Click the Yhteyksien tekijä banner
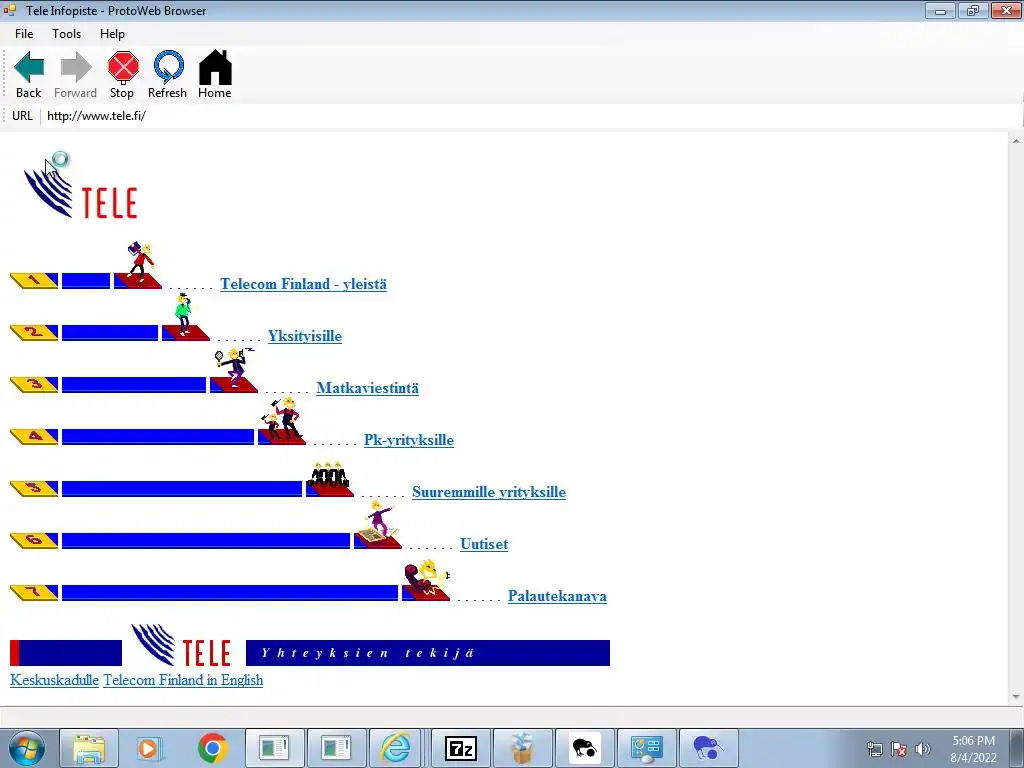Viewport: 1024px width, 768px height. tap(428, 653)
